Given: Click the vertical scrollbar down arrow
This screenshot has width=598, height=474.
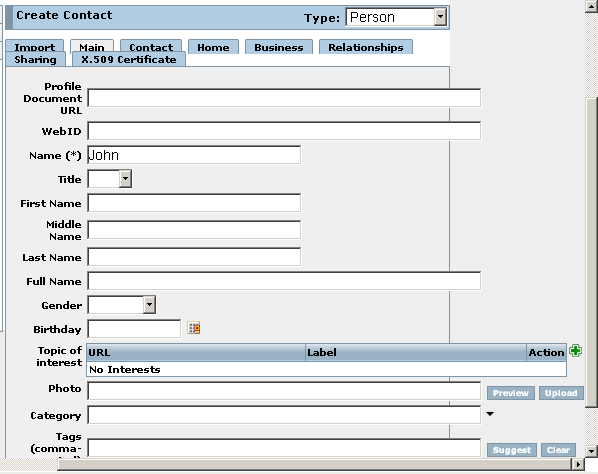Looking at the screenshot, I should pyautogui.click(x=592, y=451).
